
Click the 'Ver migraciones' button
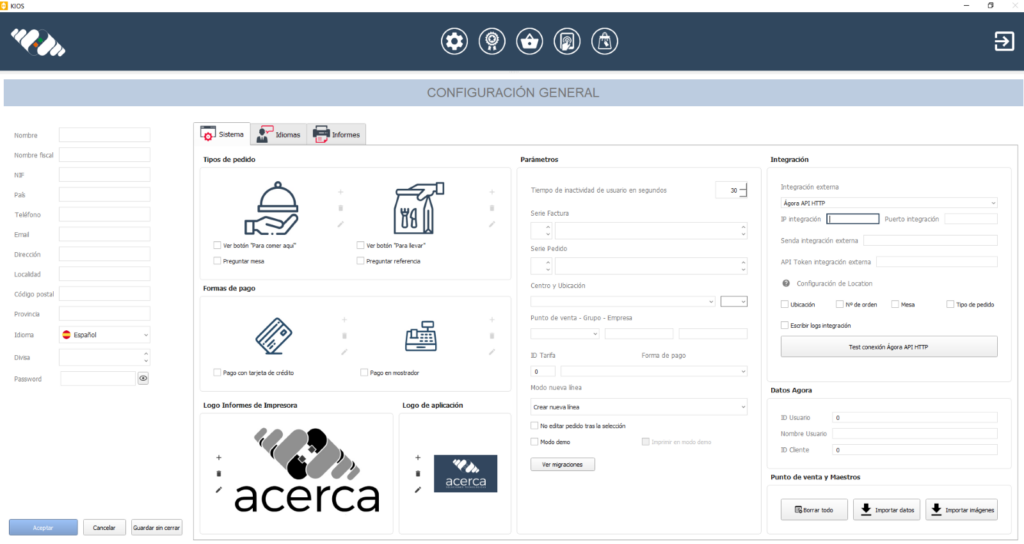[562, 464]
